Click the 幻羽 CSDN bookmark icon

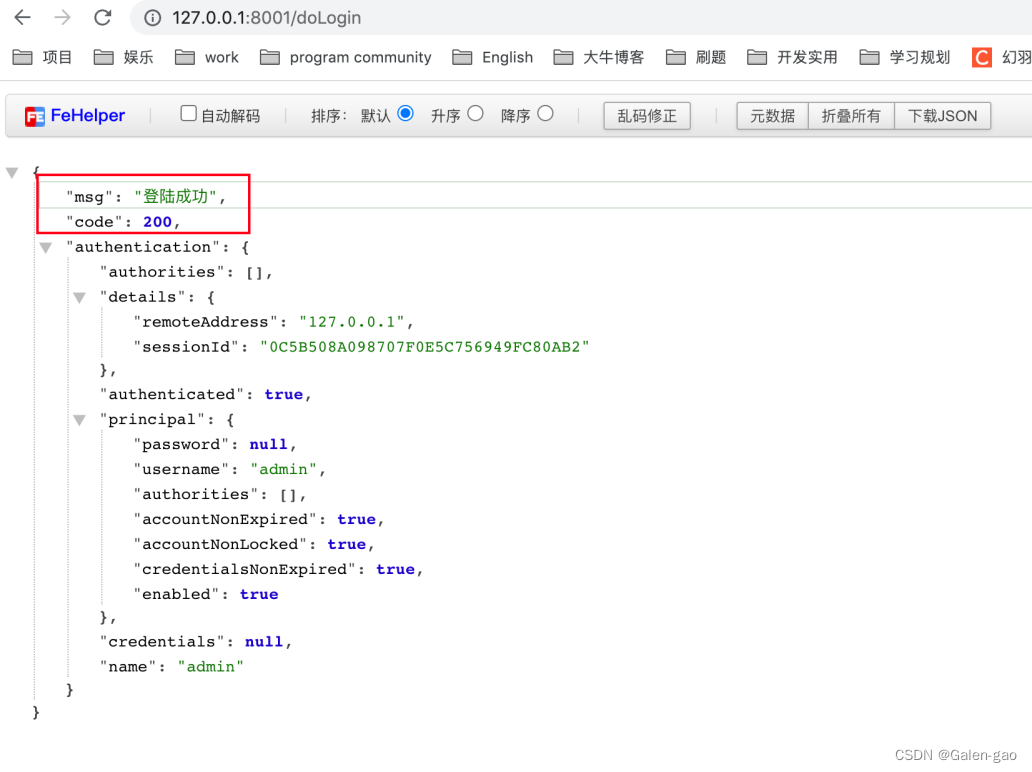pos(978,57)
